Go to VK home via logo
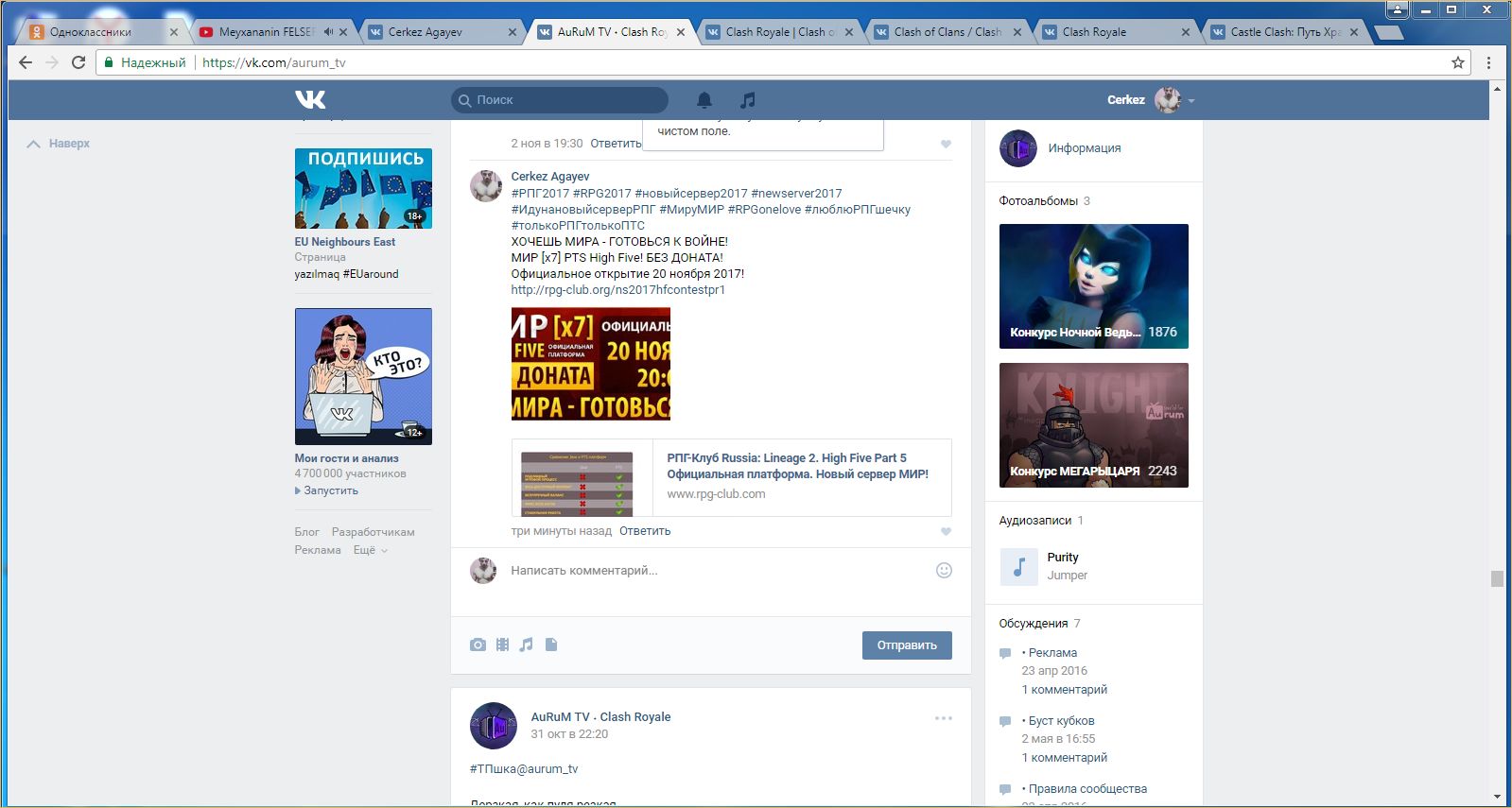This screenshot has height=808, width=1512. [310, 99]
